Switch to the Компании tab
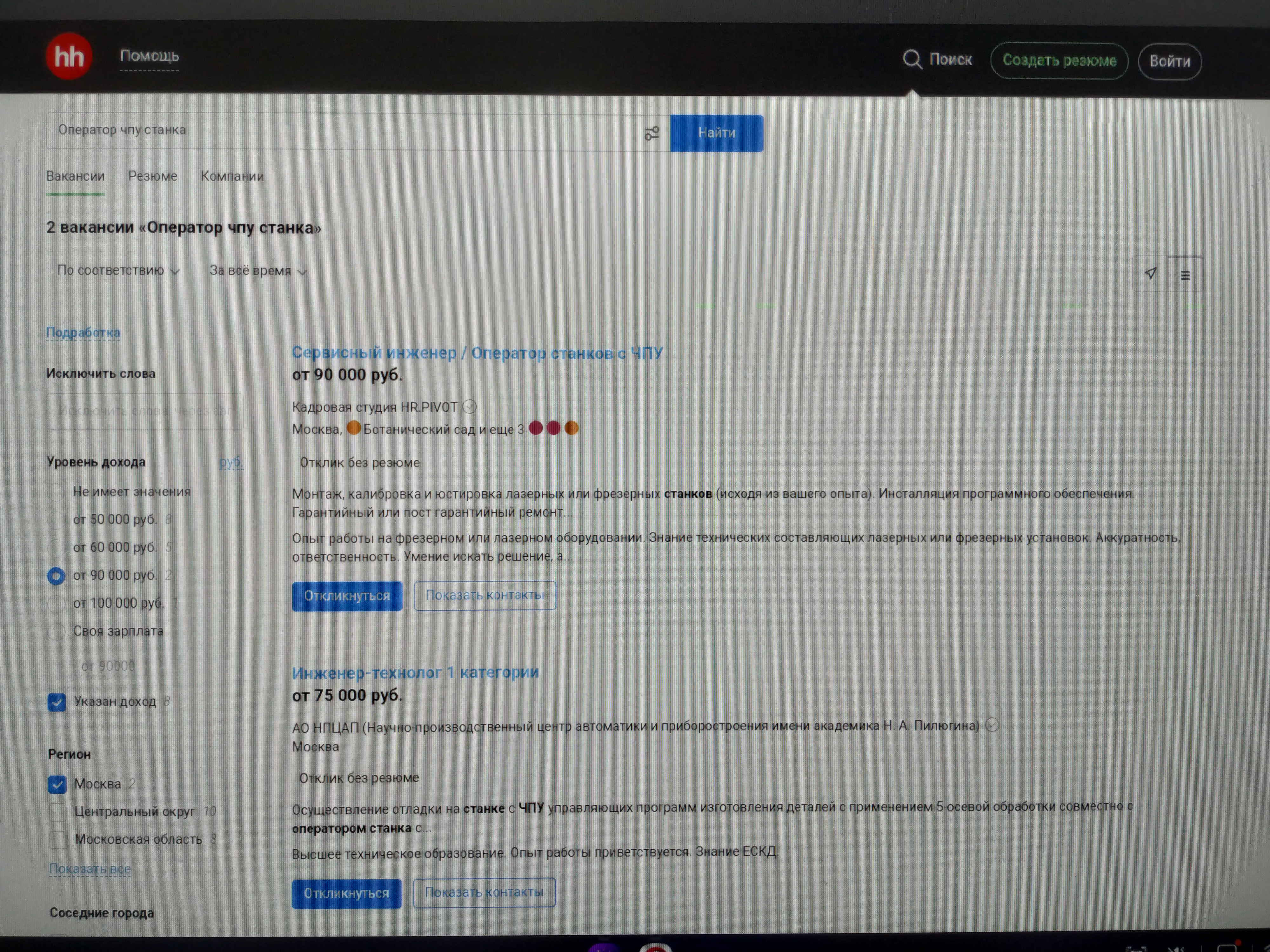 tap(232, 177)
